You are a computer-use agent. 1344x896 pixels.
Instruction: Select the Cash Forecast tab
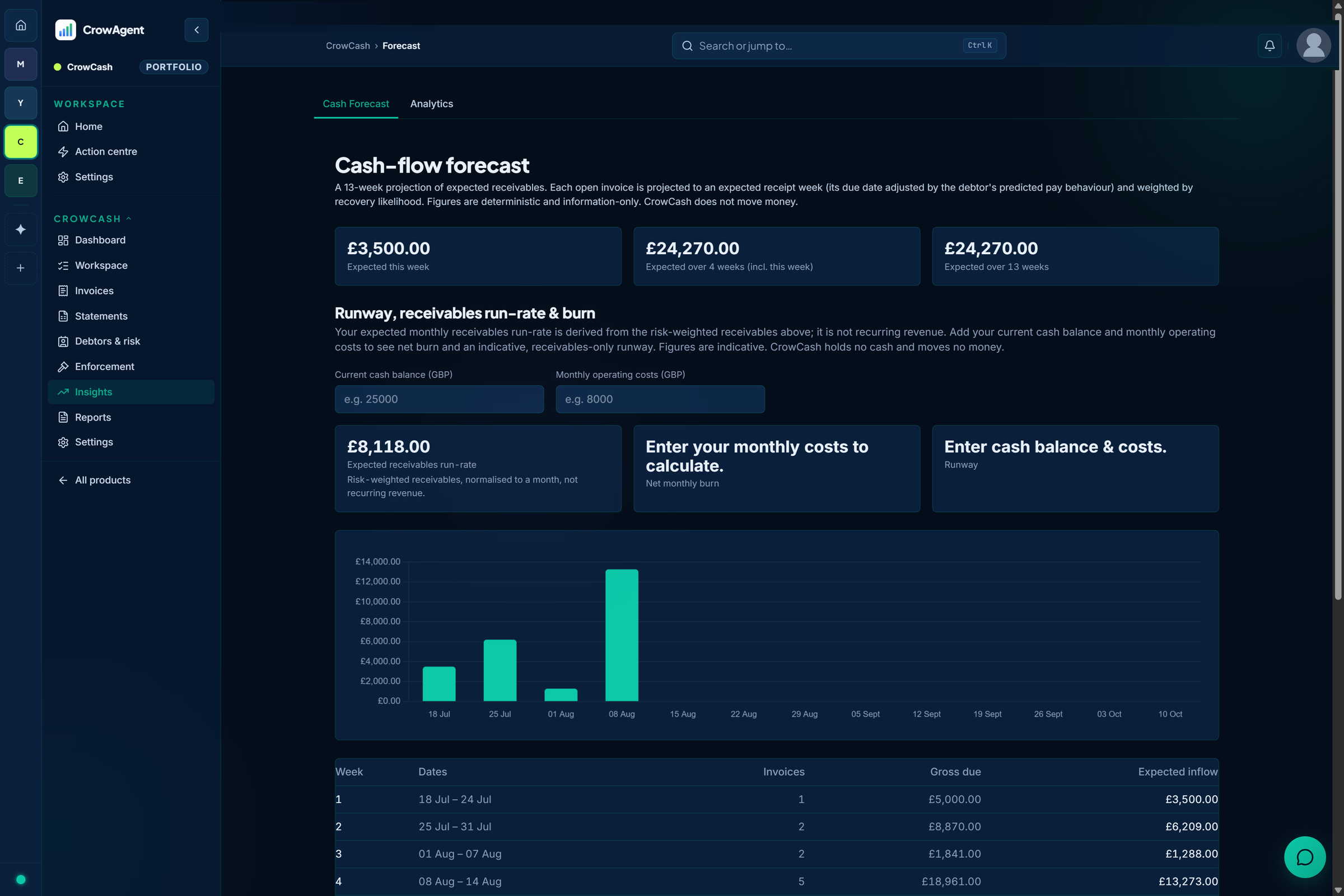click(356, 104)
